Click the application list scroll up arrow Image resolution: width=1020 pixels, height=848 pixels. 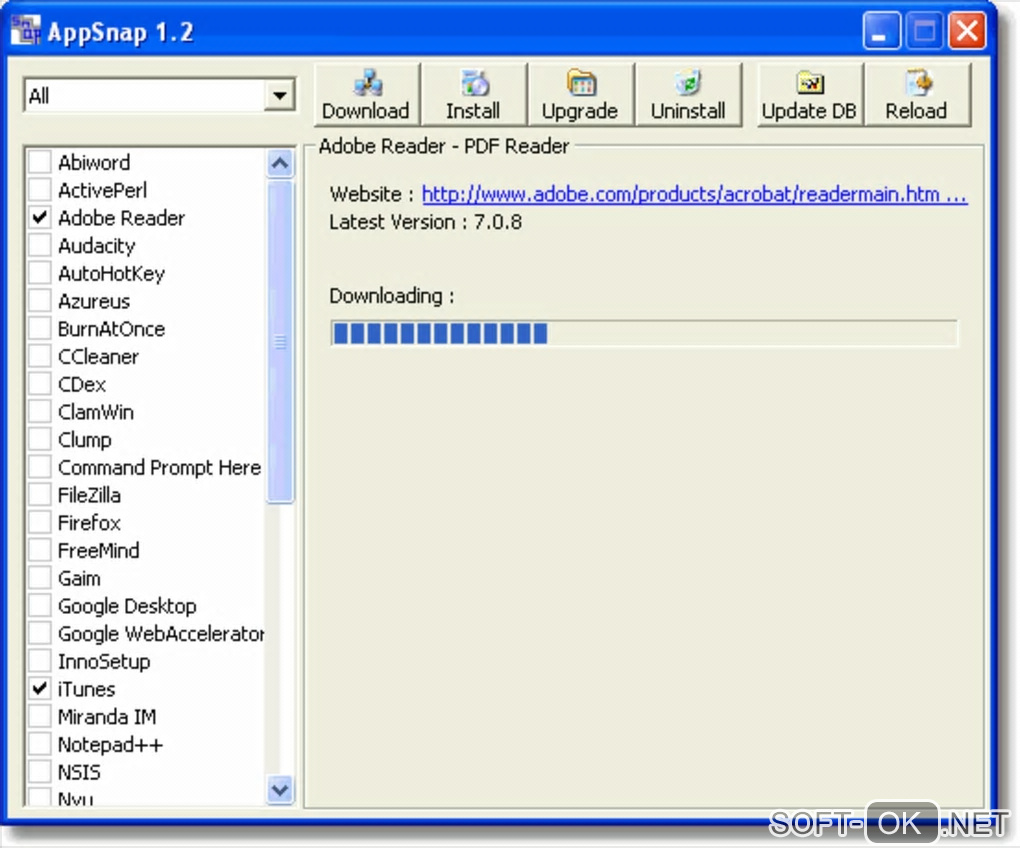pyautogui.click(x=280, y=163)
